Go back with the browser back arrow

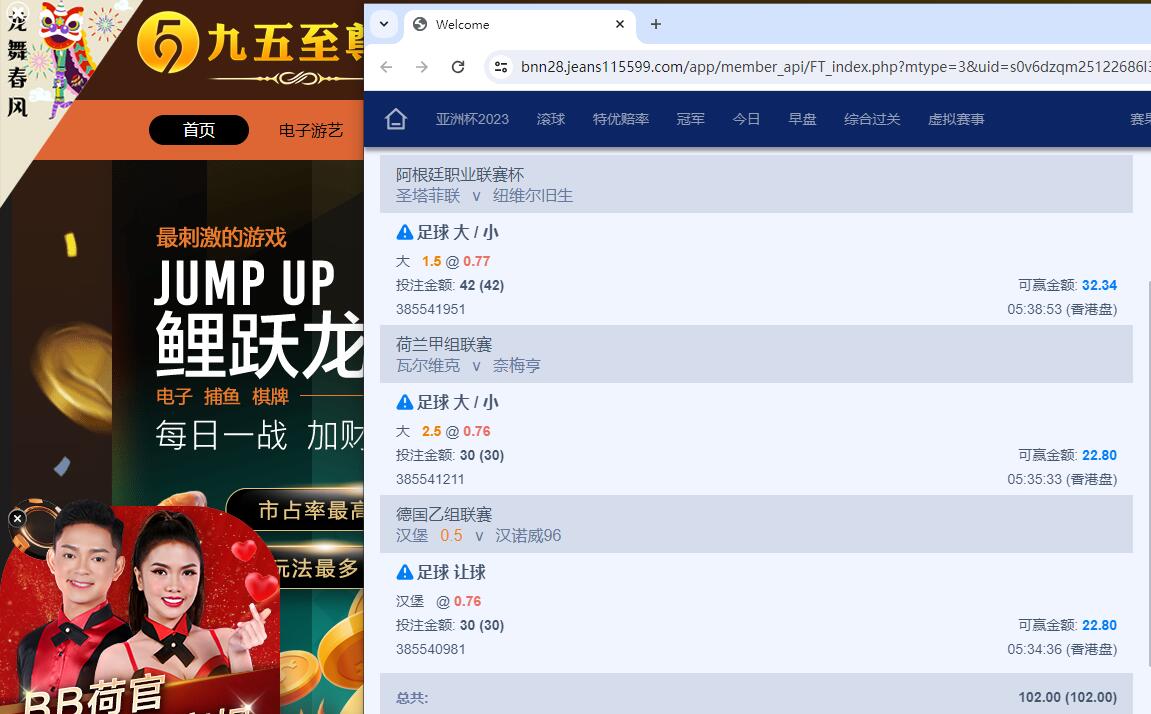pyautogui.click(x=386, y=67)
